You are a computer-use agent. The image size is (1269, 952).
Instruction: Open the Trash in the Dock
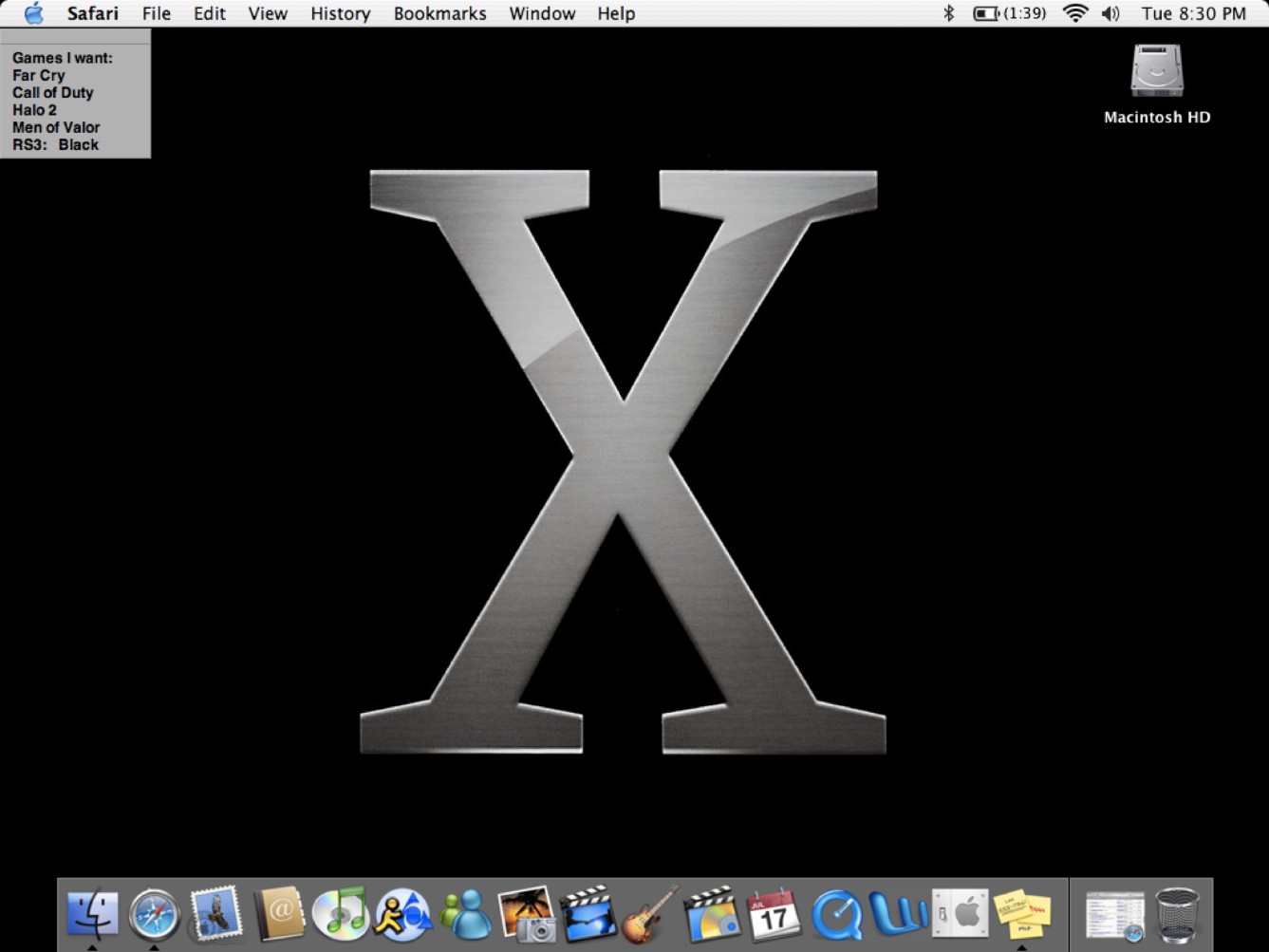click(x=1177, y=914)
